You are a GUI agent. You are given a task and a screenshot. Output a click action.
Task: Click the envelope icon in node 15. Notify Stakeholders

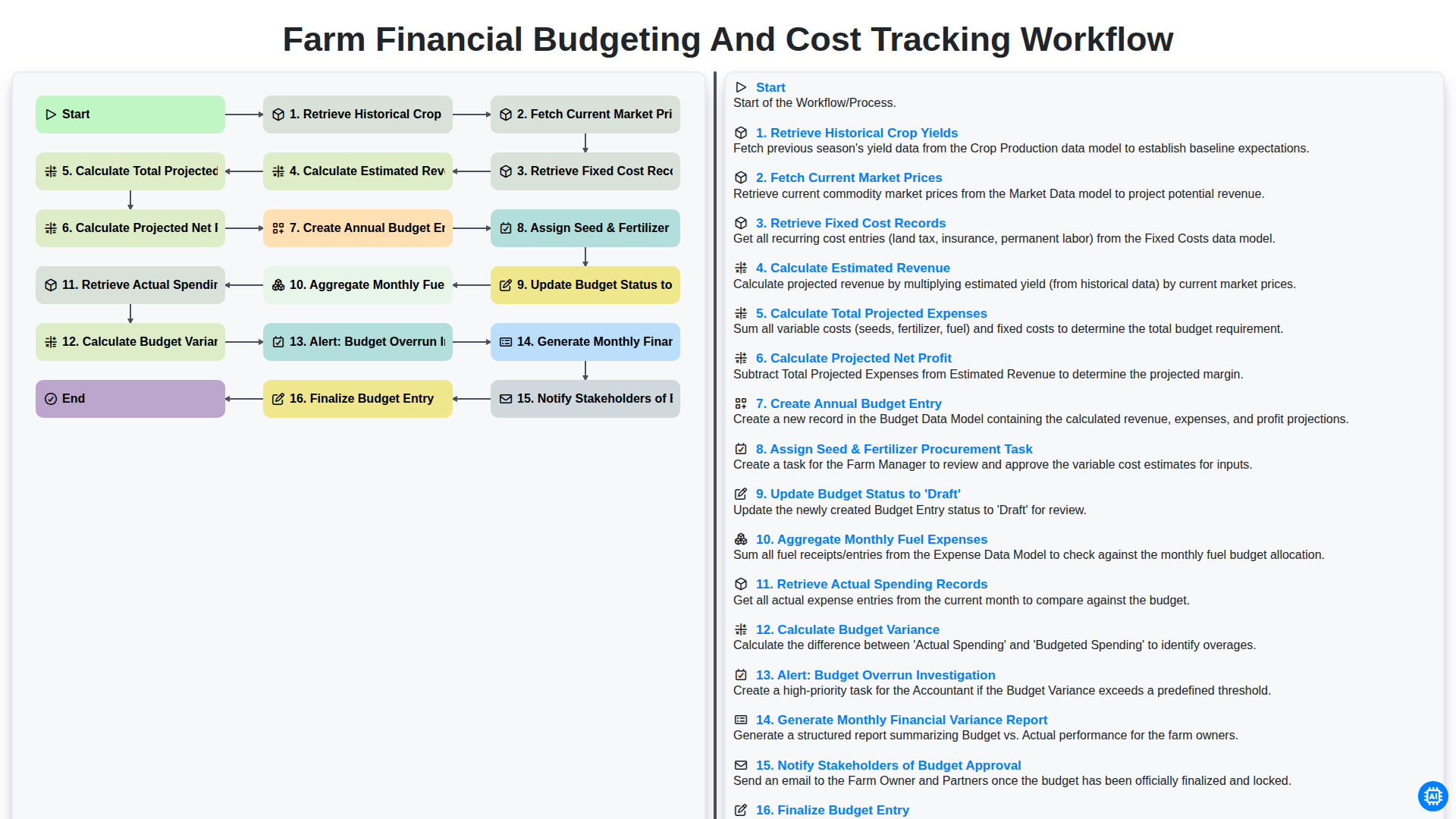(506, 399)
